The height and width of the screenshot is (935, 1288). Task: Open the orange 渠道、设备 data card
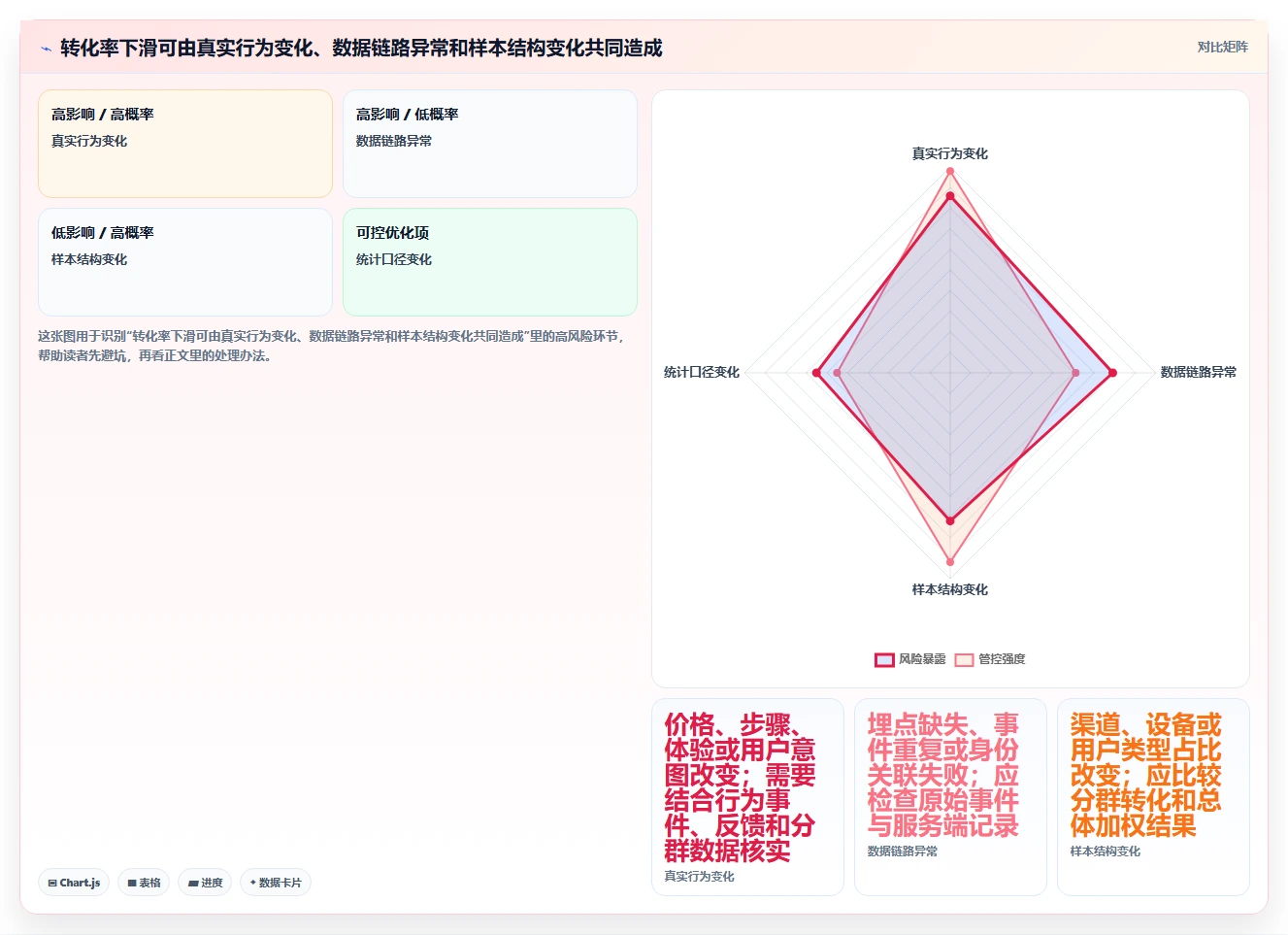[1153, 797]
